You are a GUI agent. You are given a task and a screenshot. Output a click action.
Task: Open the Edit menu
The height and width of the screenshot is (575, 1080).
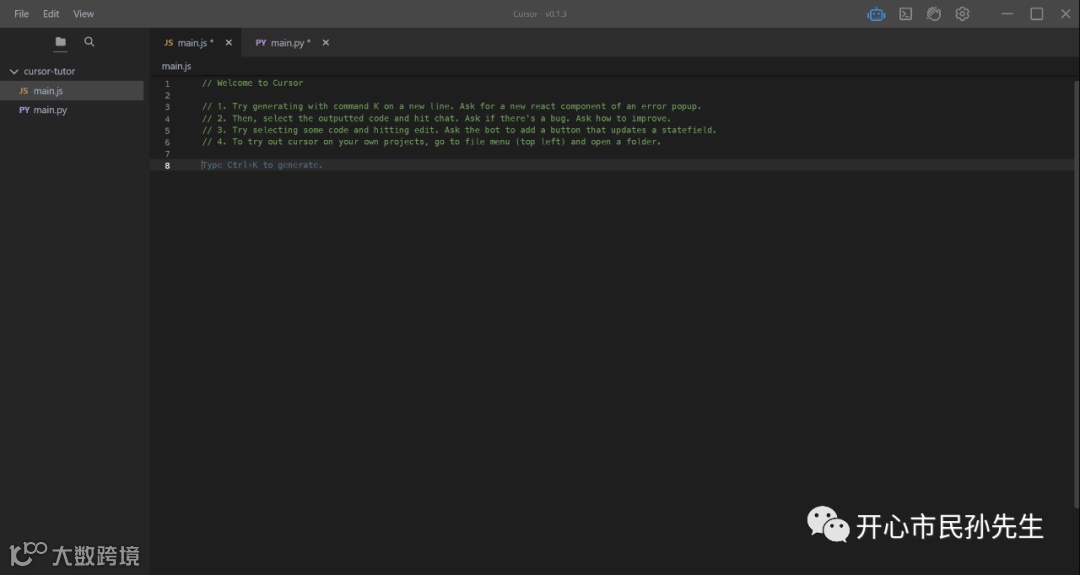[51, 14]
